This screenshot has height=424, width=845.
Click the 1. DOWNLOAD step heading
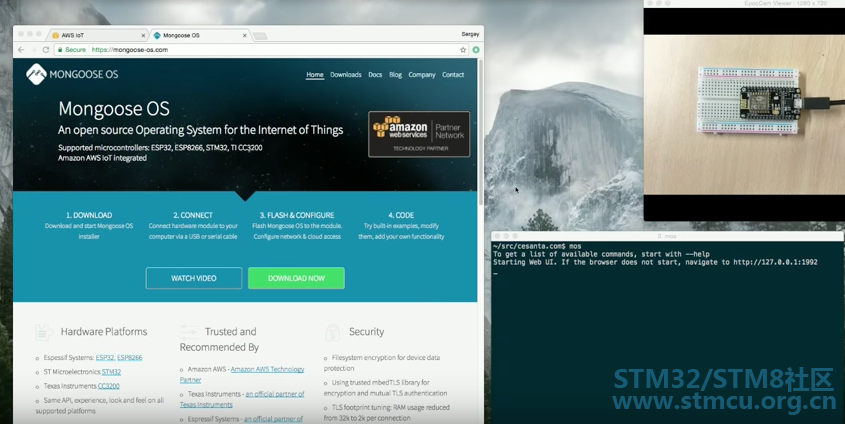point(89,215)
